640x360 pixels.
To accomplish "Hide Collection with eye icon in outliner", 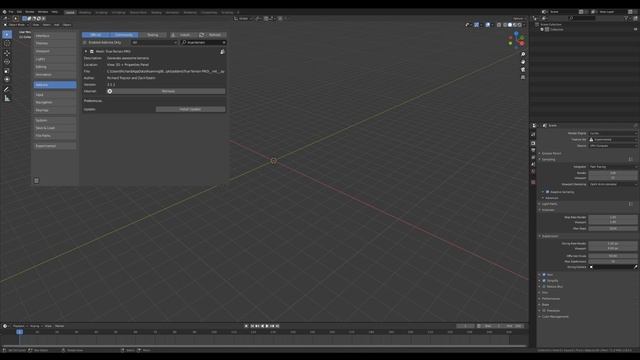I will pyautogui.click(x=635, y=29).
